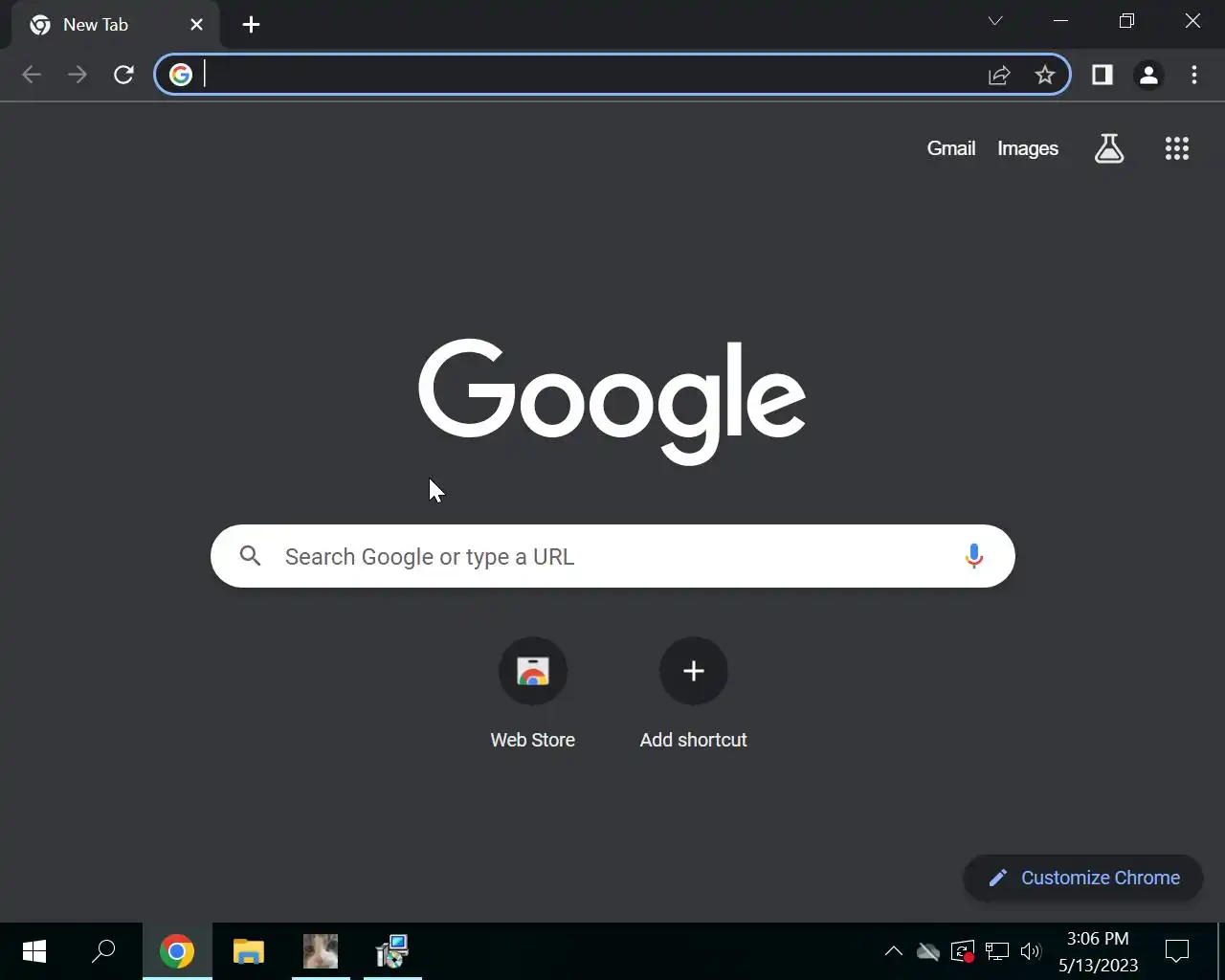Image resolution: width=1225 pixels, height=980 pixels.
Task: Show hidden system tray icons
Action: tap(893, 951)
